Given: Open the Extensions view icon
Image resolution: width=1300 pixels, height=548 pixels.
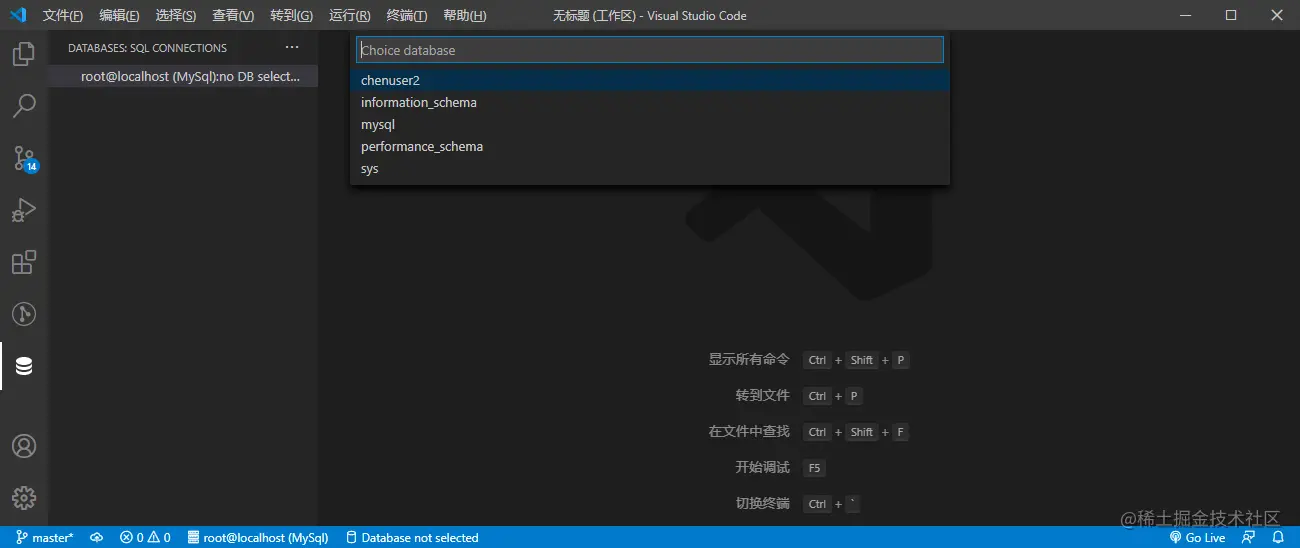Looking at the screenshot, I should (24, 262).
